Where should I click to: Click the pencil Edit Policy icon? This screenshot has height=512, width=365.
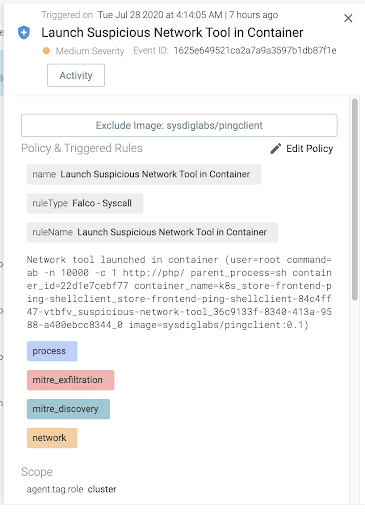point(276,149)
